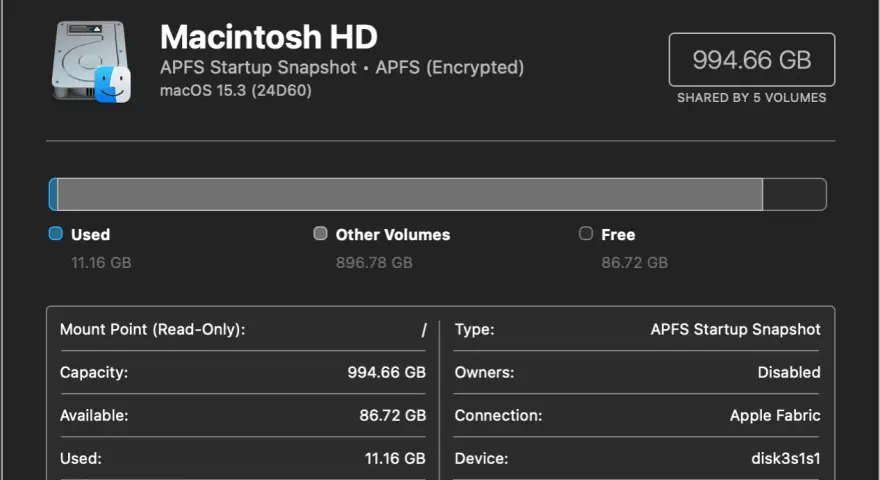The width and height of the screenshot is (880, 480).
Task: Click the Macintosh HD drive icon
Action: point(91,61)
